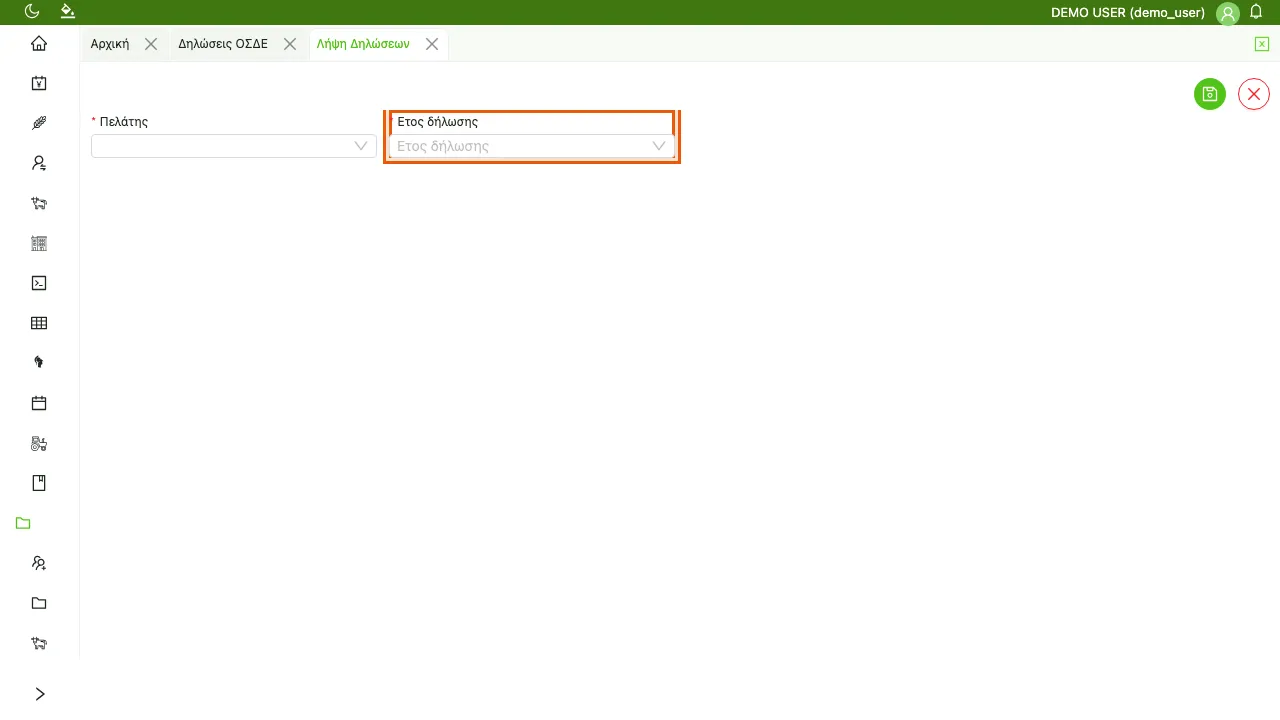This screenshot has height=720, width=1280.
Task: Close the Αρχική tab
Action: coord(151,44)
